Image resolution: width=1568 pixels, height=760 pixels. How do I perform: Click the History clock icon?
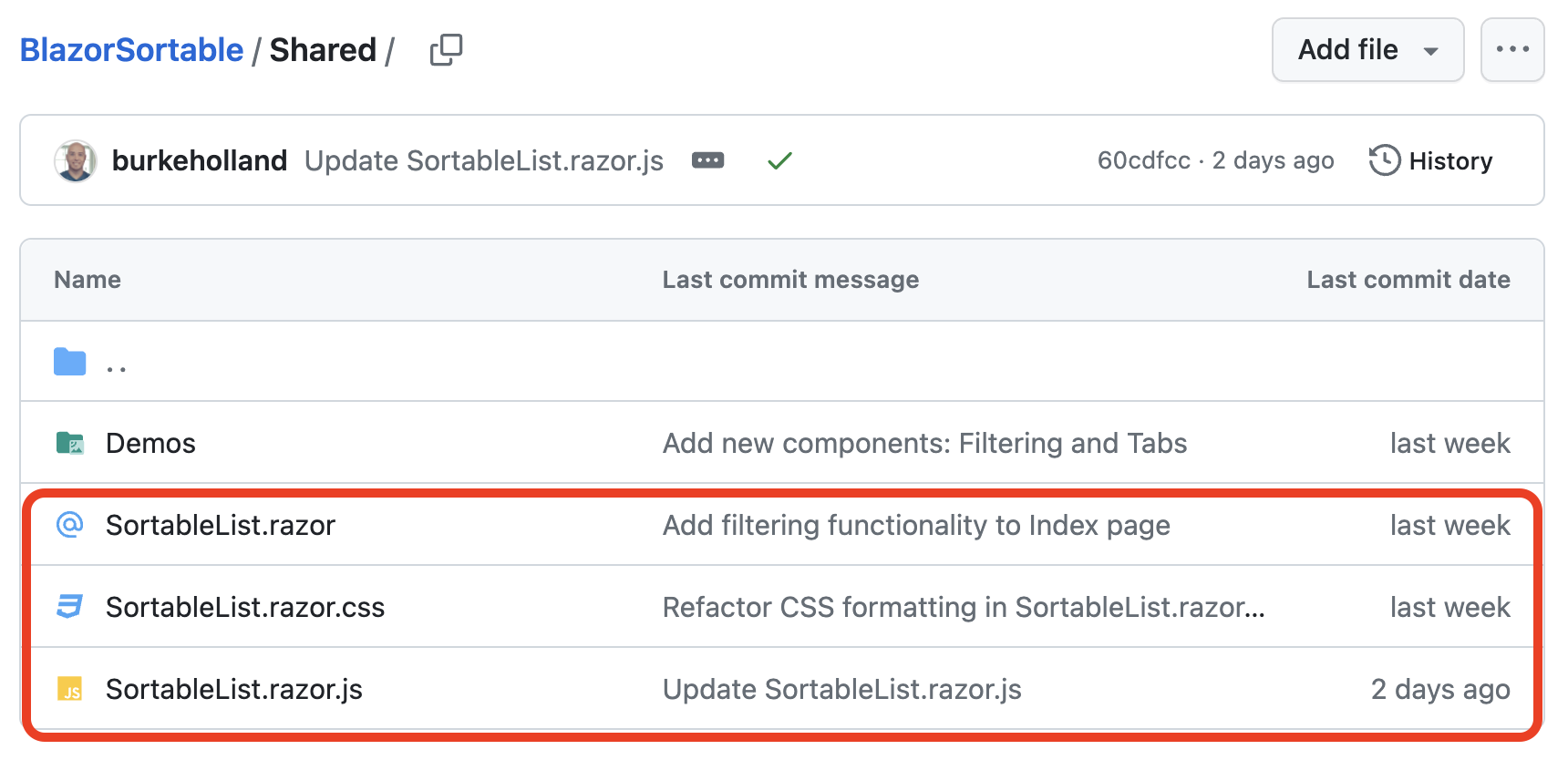click(x=1384, y=160)
